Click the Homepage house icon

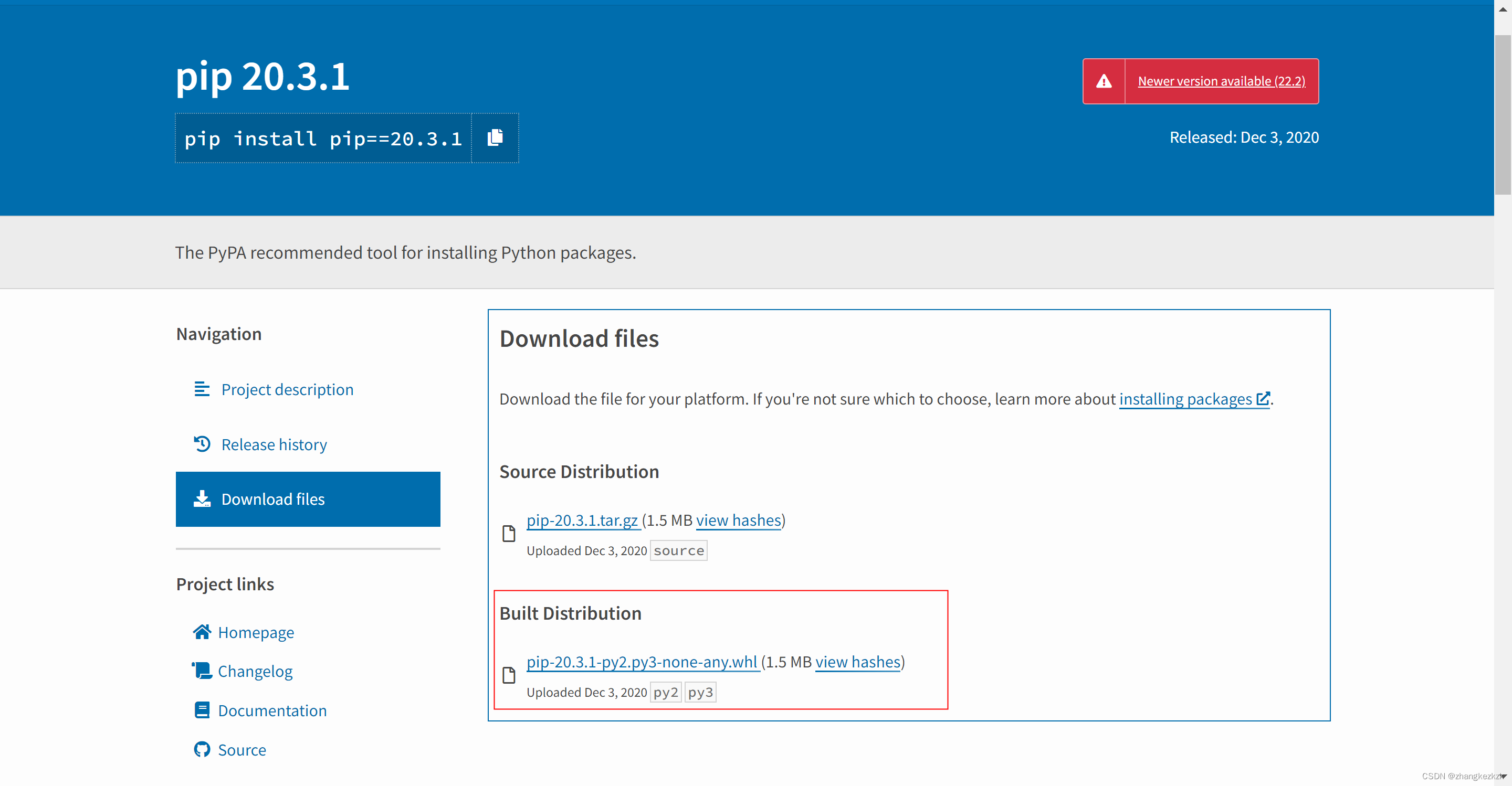[202, 632]
